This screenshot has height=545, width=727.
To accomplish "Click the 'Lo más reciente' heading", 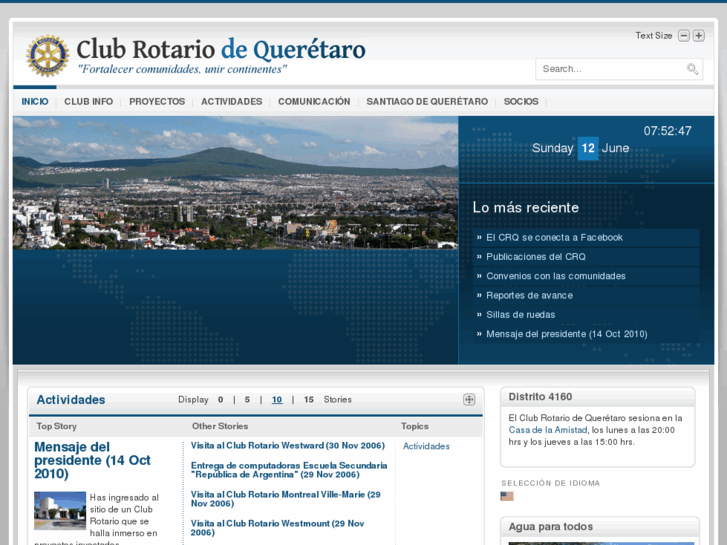I will pyautogui.click(x=526, y=207).
